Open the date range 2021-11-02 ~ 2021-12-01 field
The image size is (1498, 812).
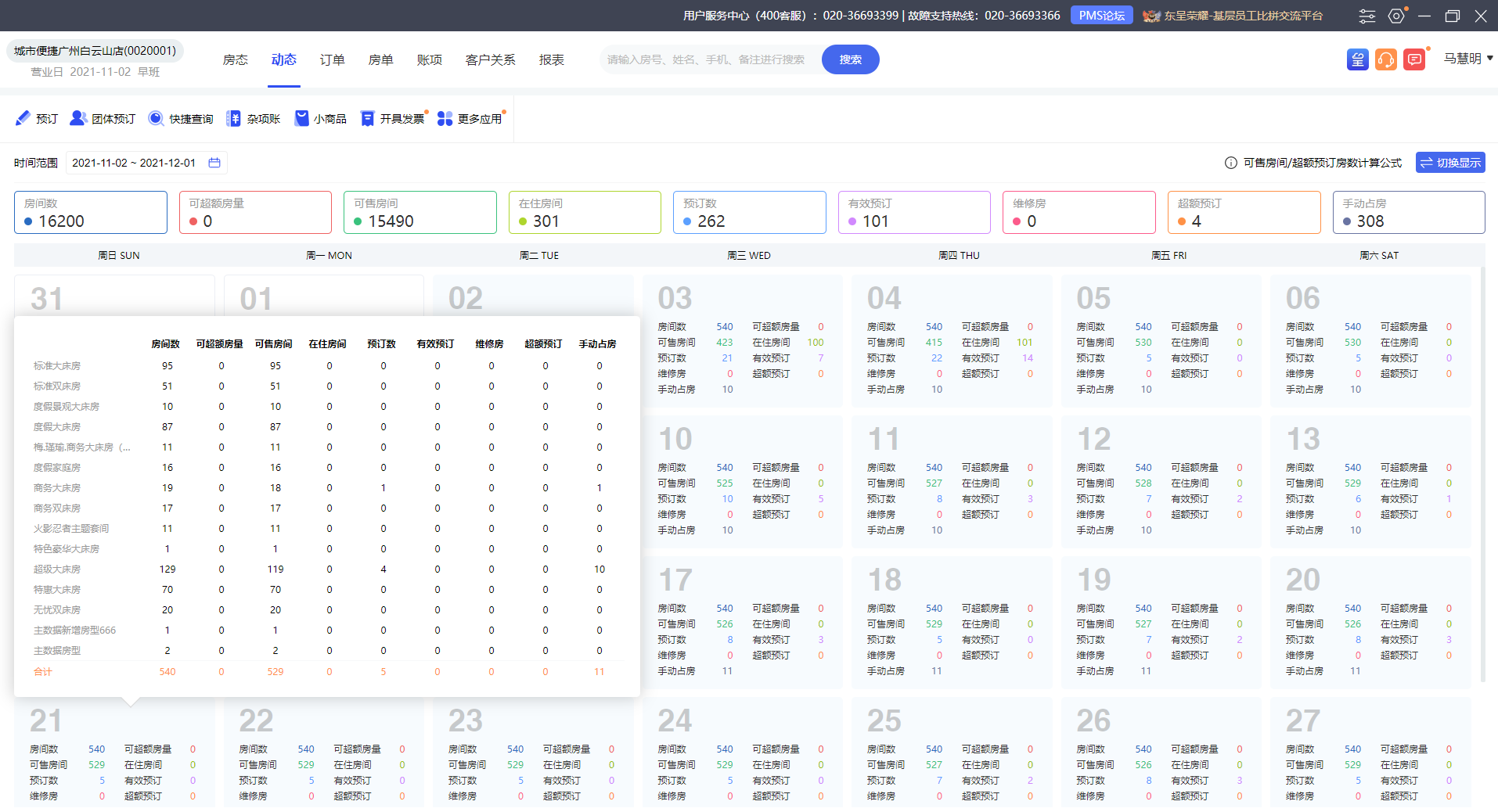click(x=146, y=163)
